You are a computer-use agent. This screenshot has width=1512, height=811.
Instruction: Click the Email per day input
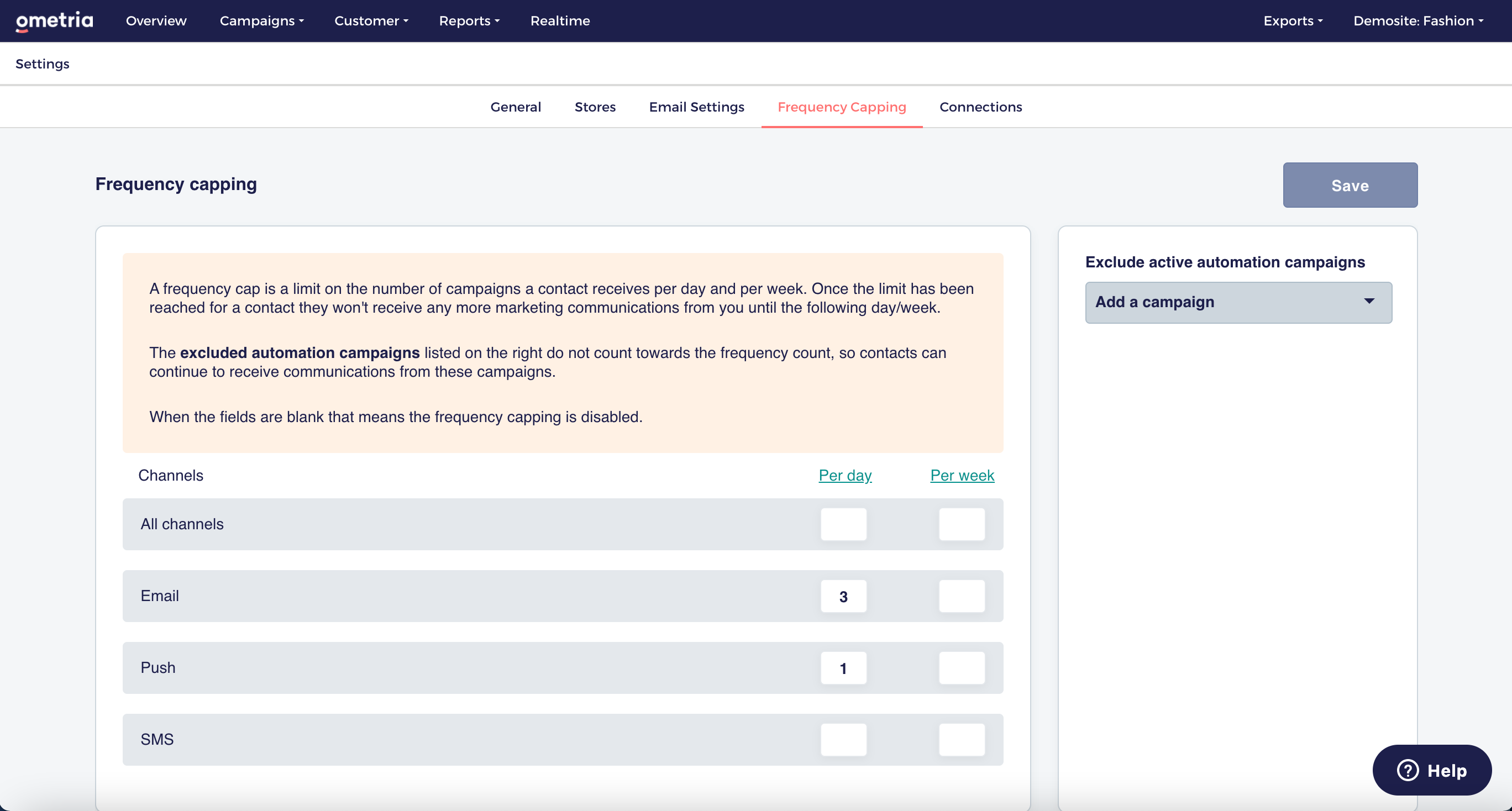point(843,596)
